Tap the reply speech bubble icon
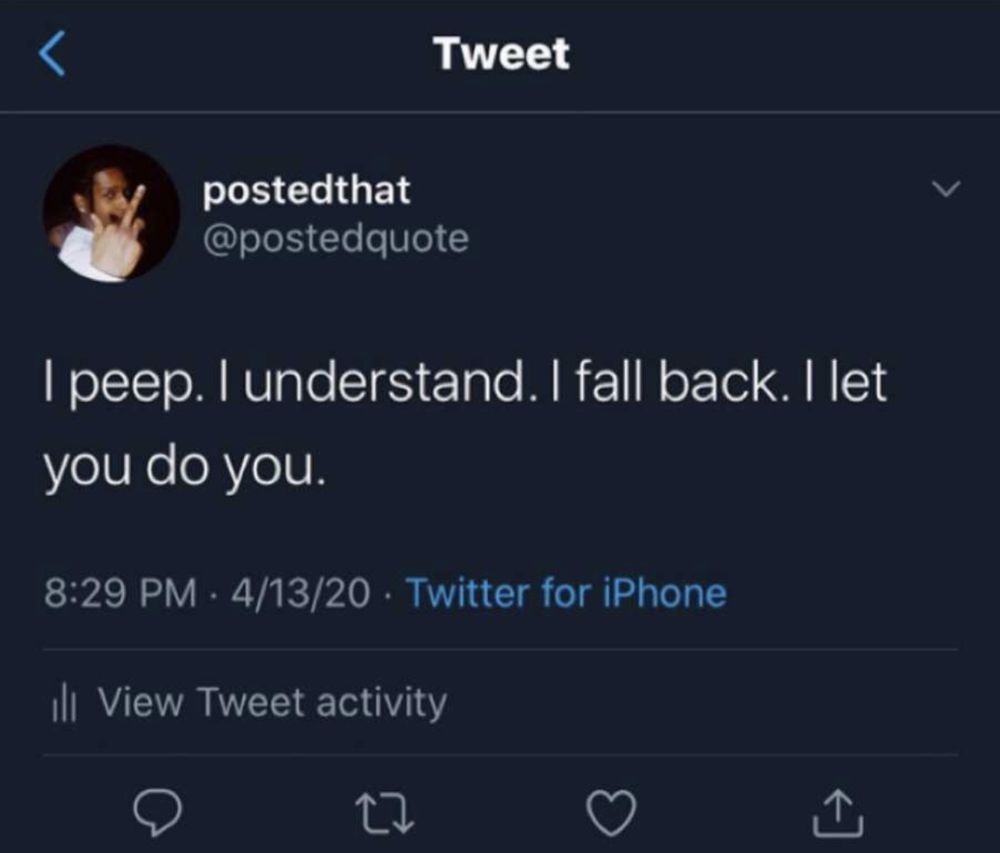 [x=158, y=812]
